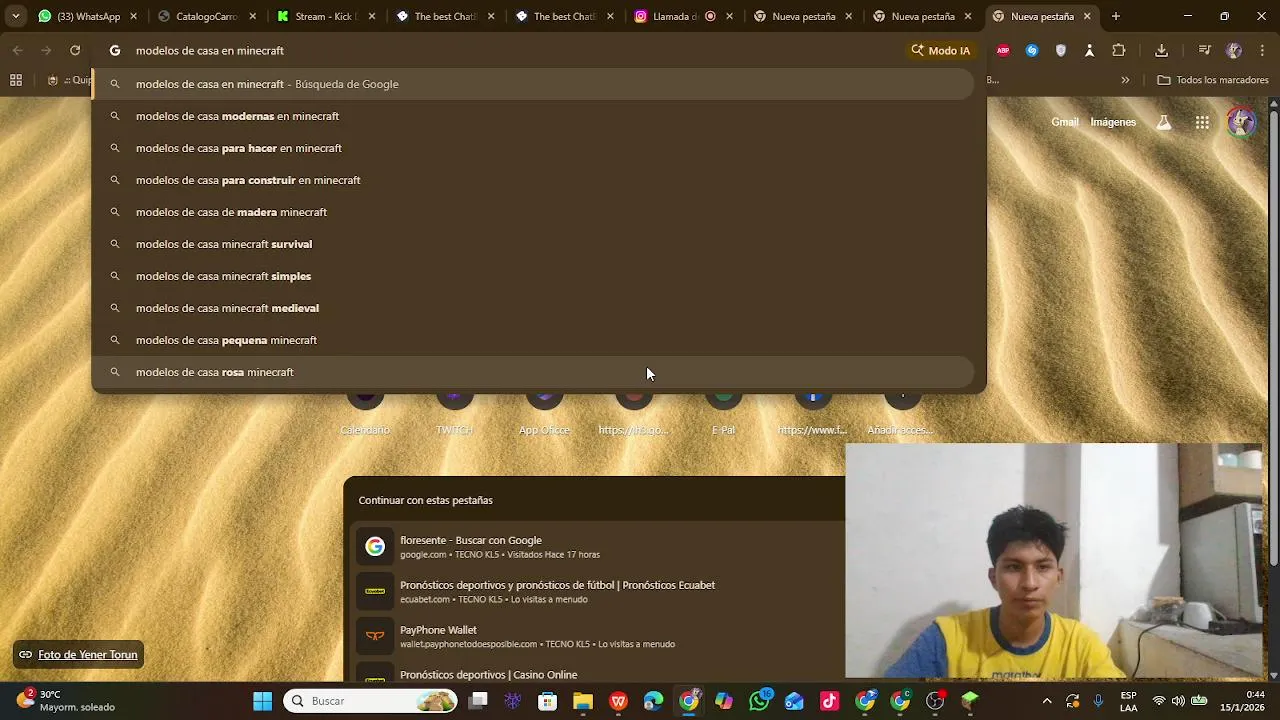Open the media controls icon
The width and height of the screenshot is (1280, 720).
coord(1204,50)
